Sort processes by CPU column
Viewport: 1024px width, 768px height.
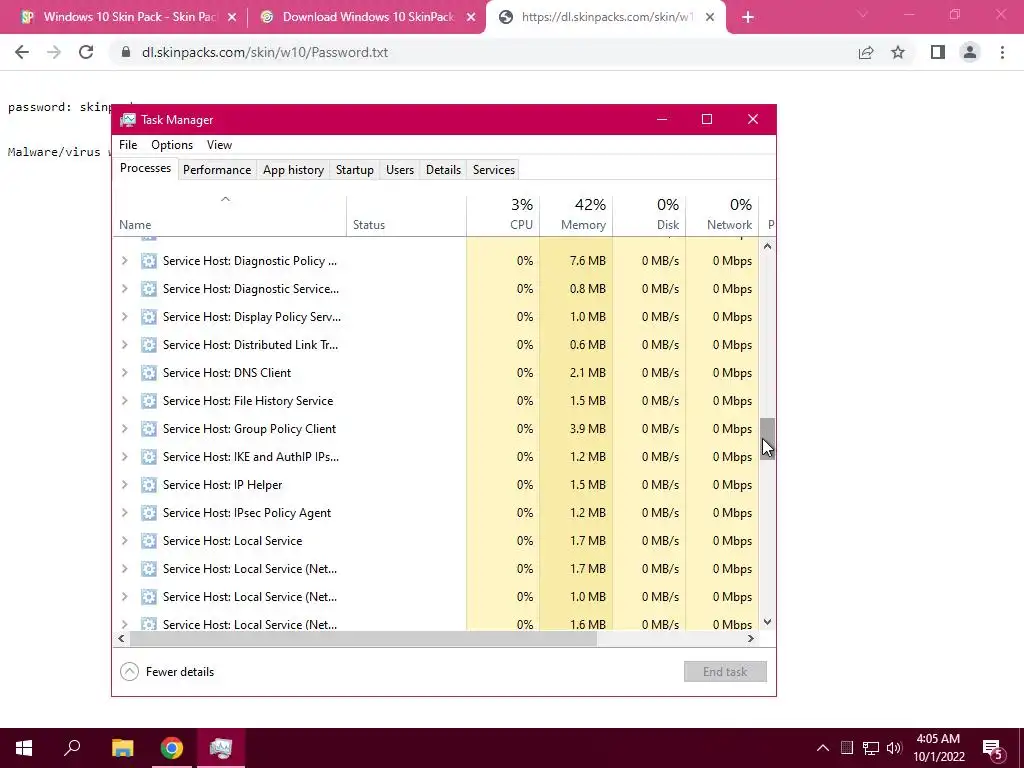pyautogui.click(x=504, y=216)
